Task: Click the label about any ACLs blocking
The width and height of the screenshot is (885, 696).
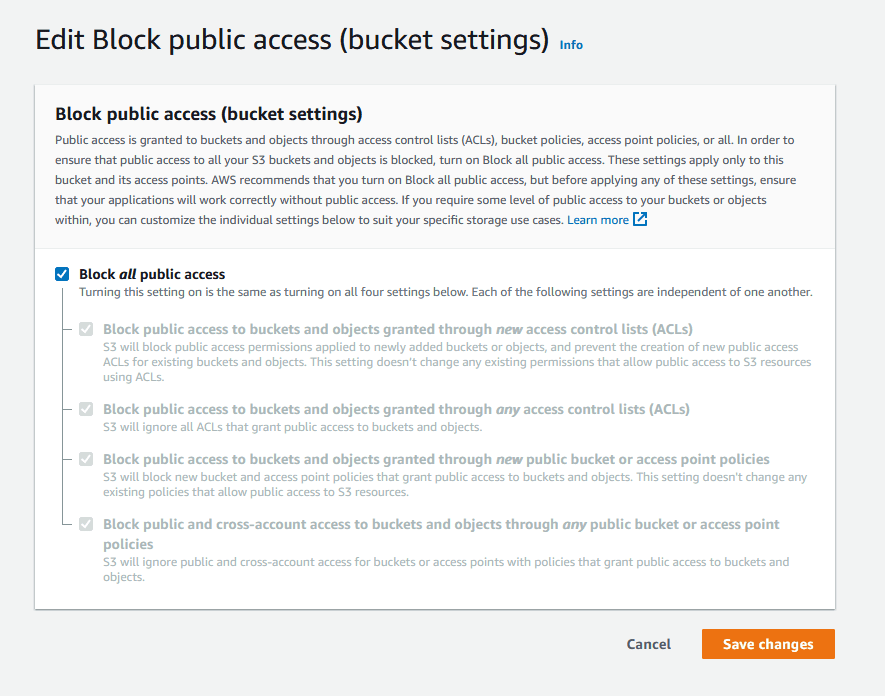Action: [x=396, y=409]
